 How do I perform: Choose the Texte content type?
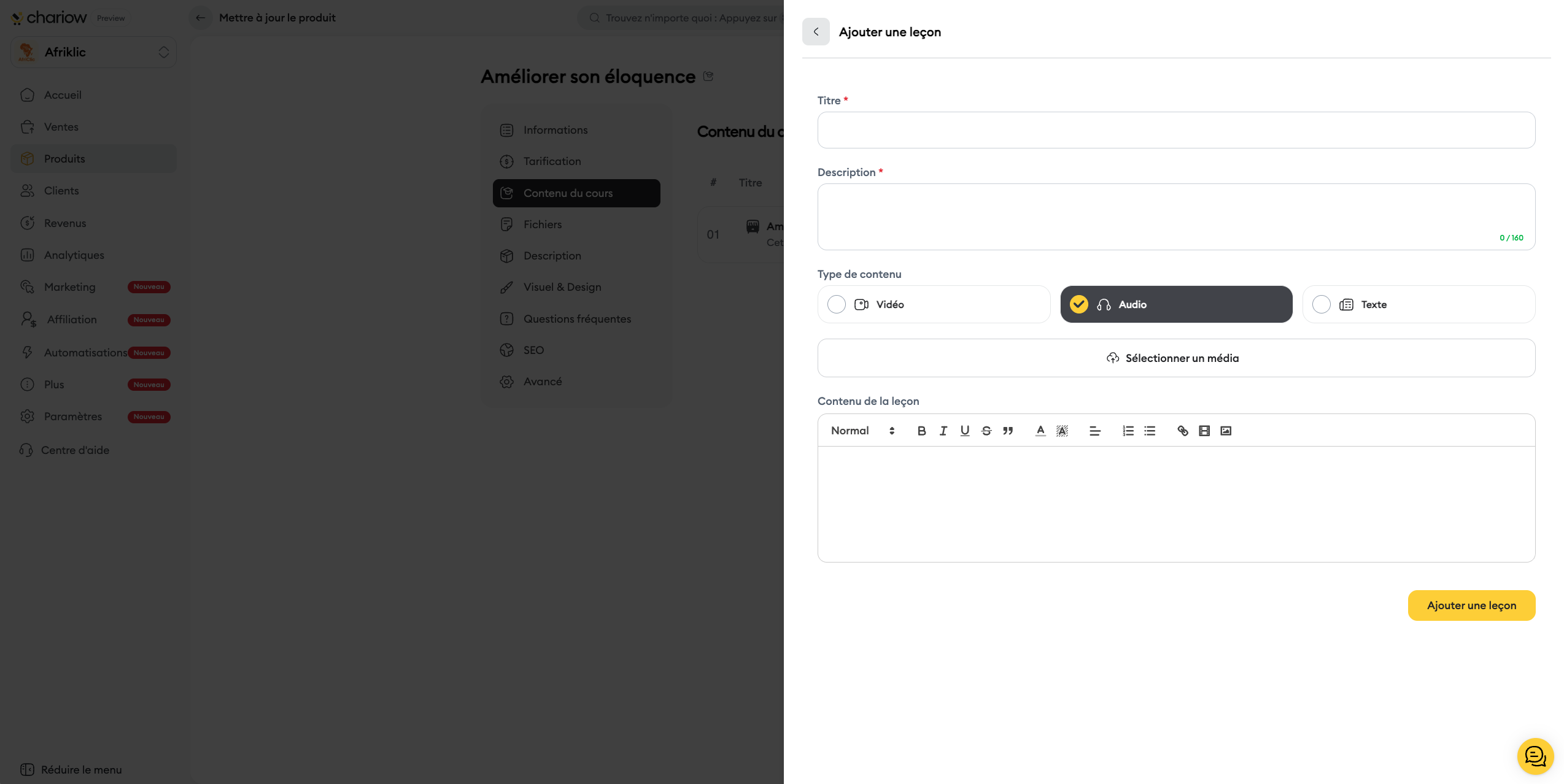pyautogui.click(x=1419, y=304)
